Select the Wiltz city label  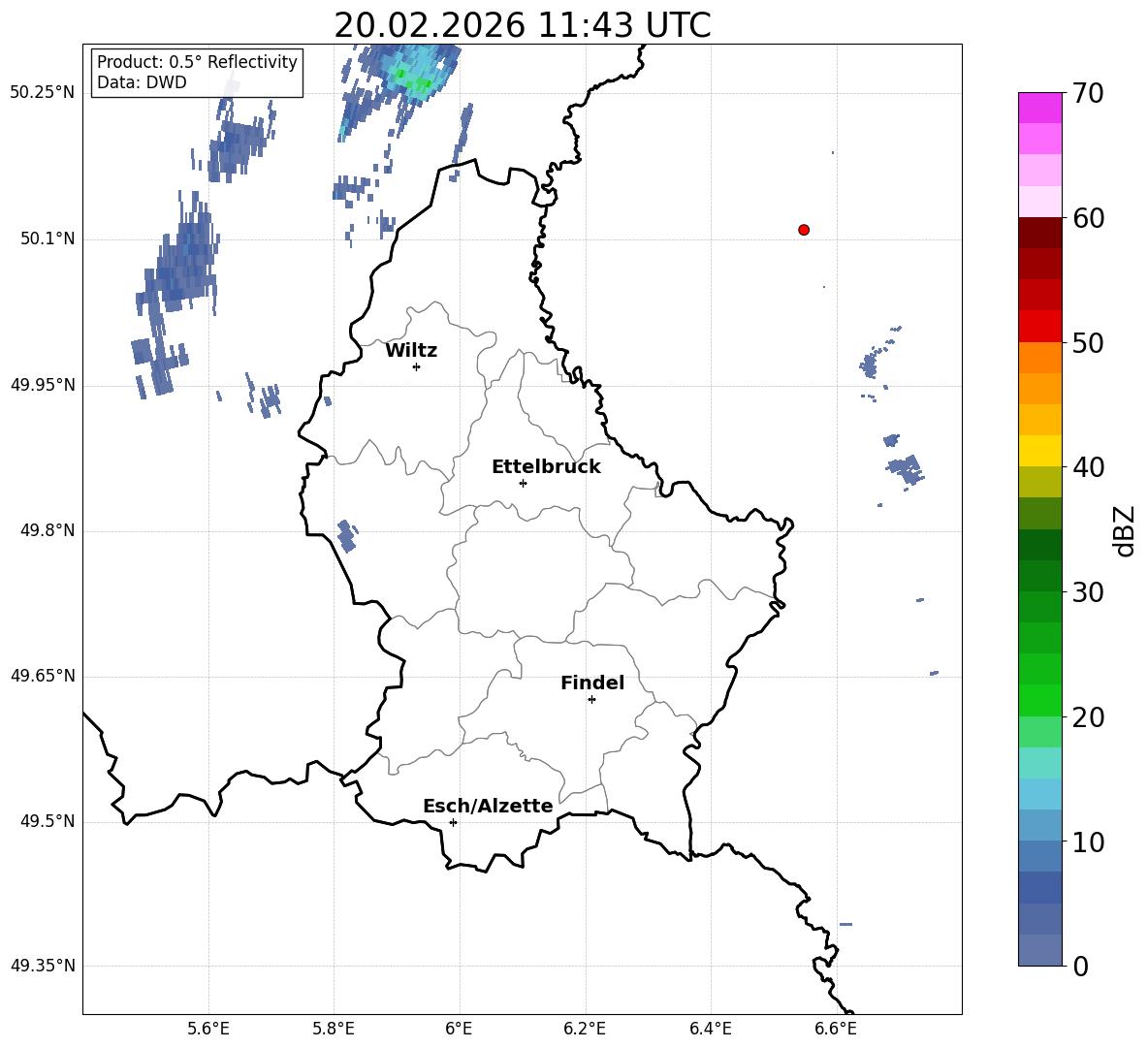coord(411,351)
